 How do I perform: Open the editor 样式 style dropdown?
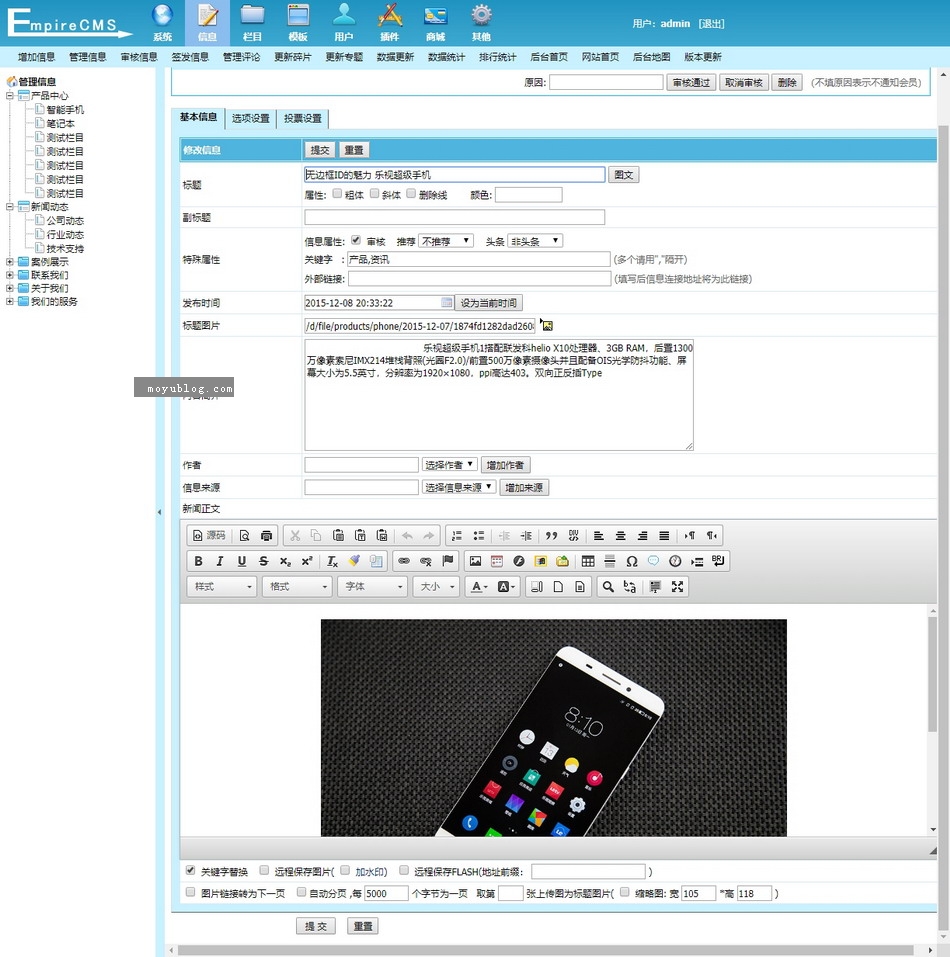[x=221, y=587]
